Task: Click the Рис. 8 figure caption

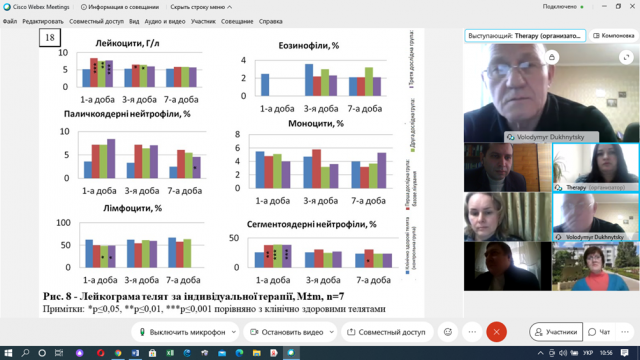Action: (x=193, y=296)
